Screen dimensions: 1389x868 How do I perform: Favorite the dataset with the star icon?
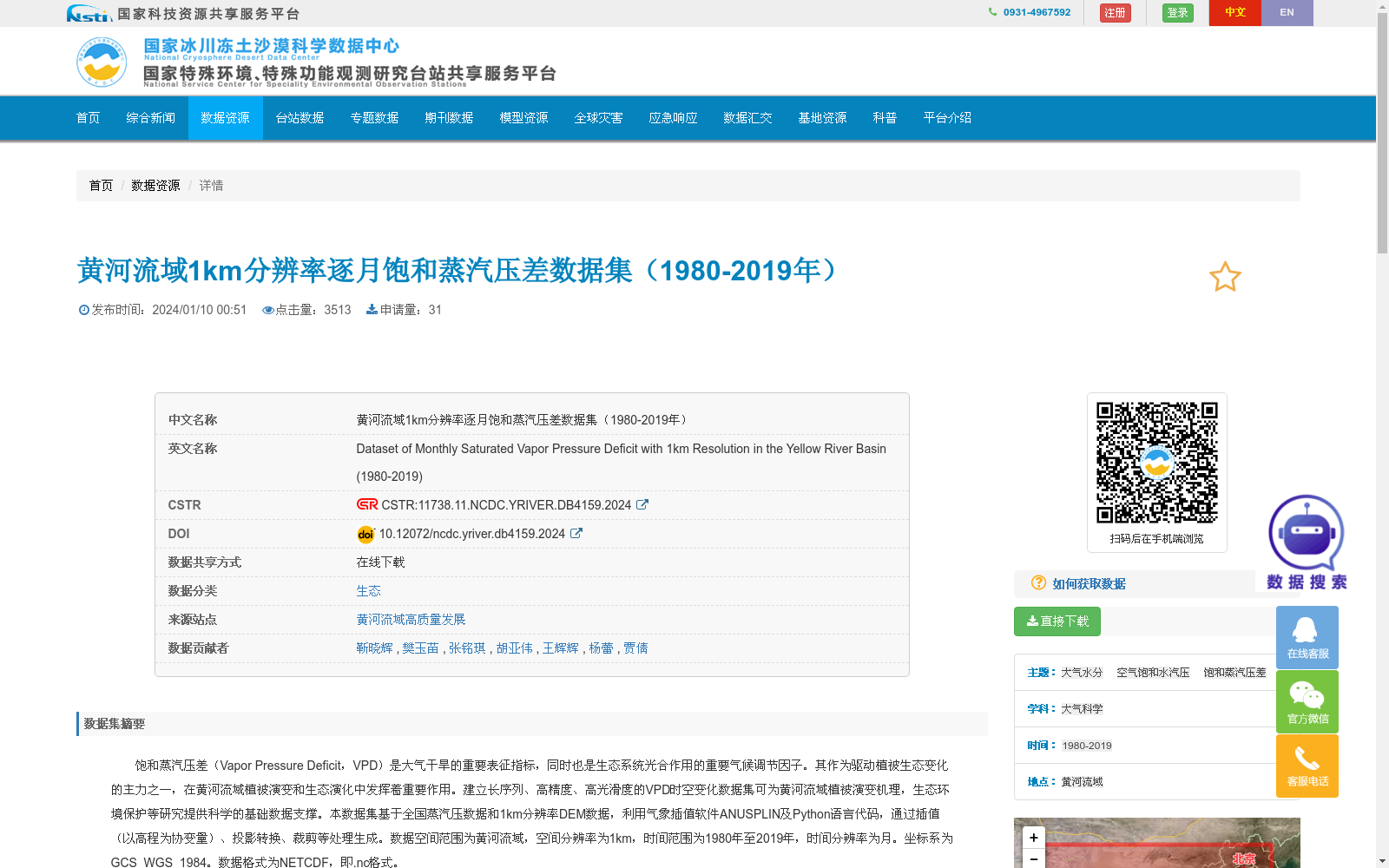[1225, 277]
